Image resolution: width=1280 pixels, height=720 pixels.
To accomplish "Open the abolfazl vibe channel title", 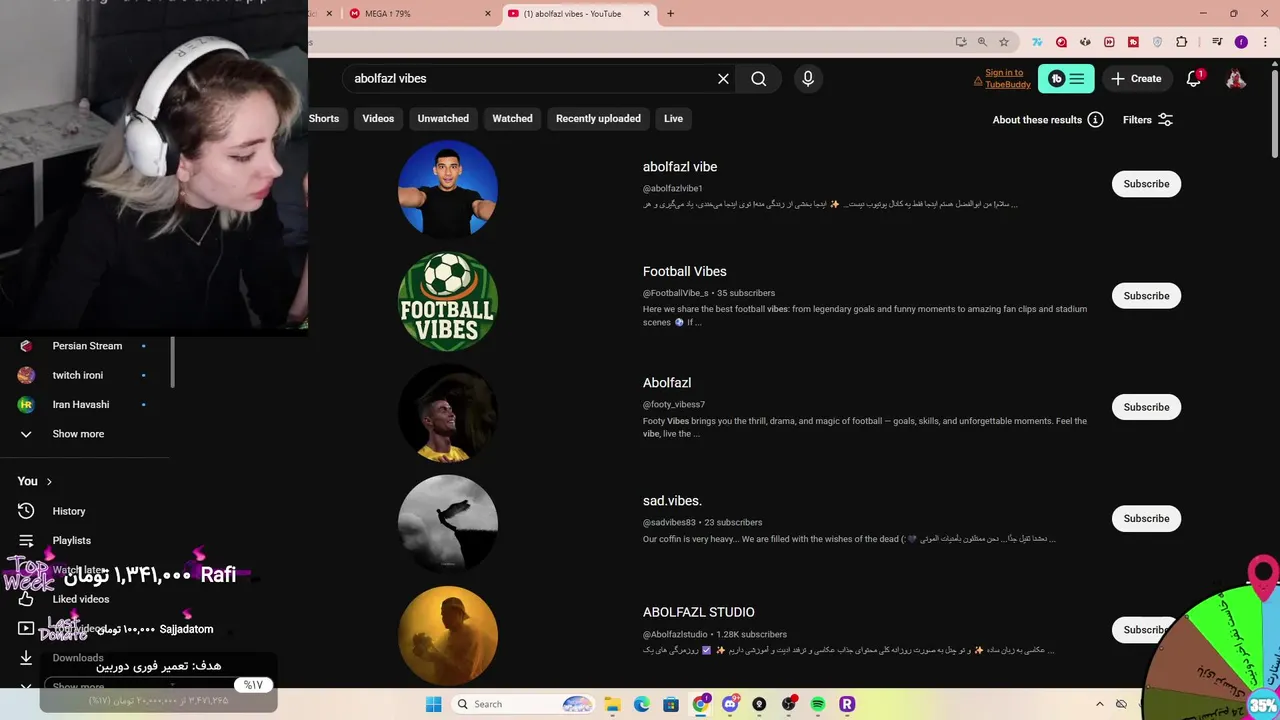I will click(x=680, y=167).
